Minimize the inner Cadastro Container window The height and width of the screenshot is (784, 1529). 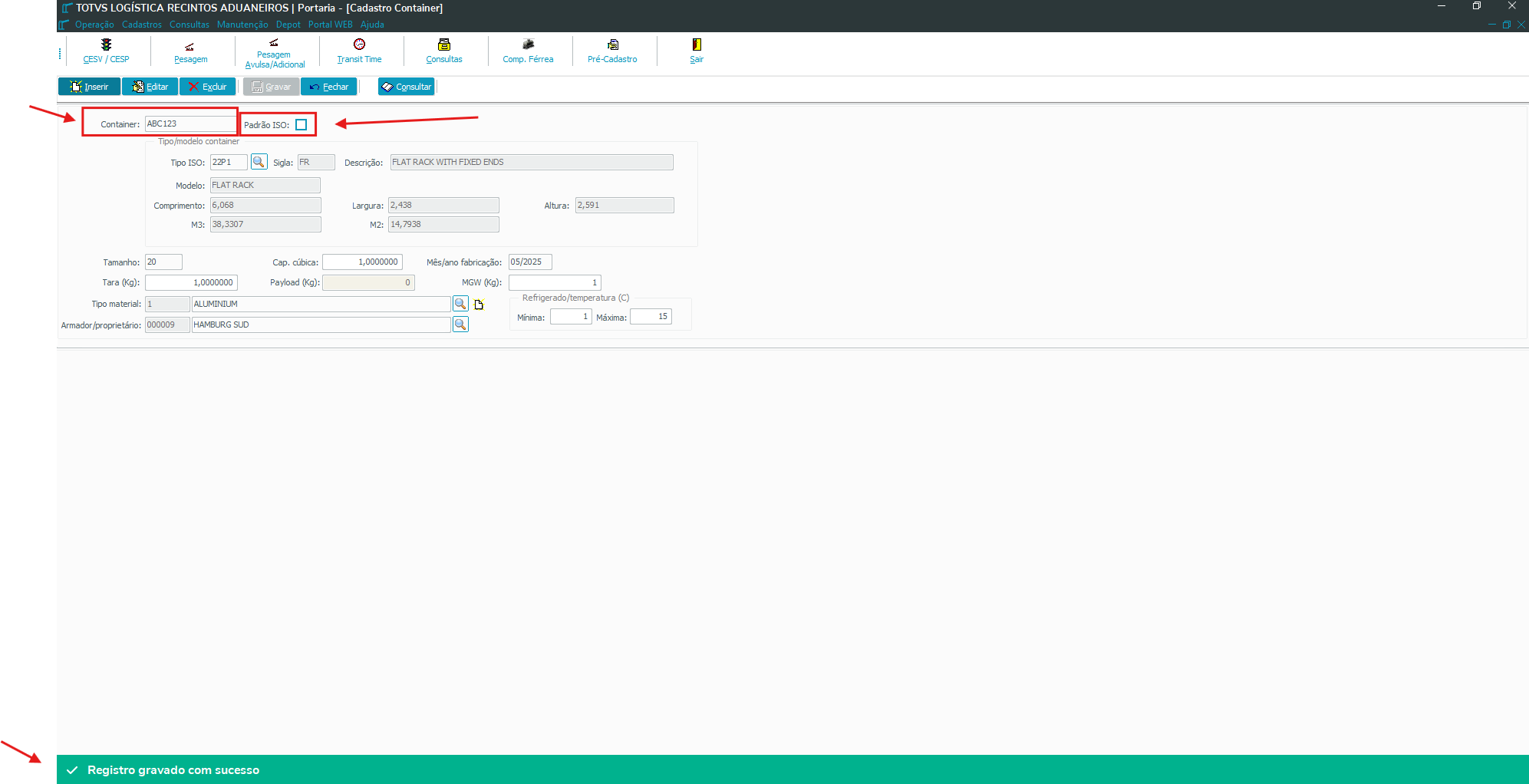coord(1491,25)
